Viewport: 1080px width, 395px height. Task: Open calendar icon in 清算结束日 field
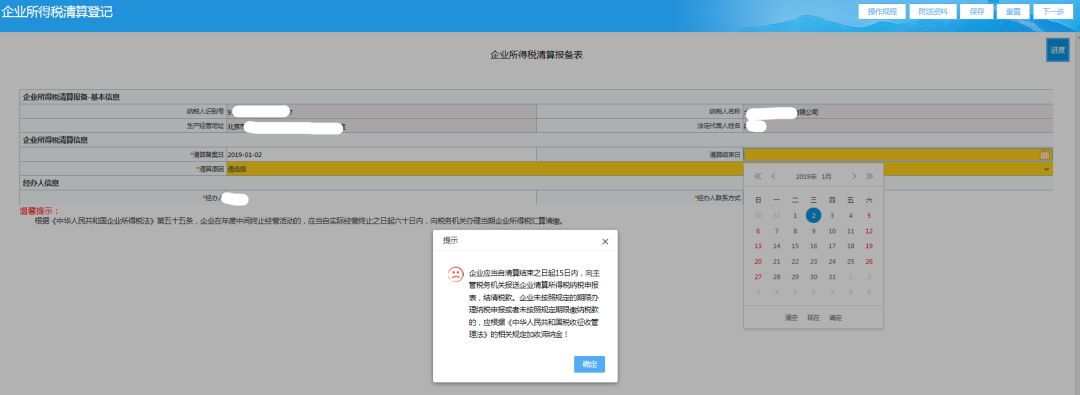coord(1044,155)
